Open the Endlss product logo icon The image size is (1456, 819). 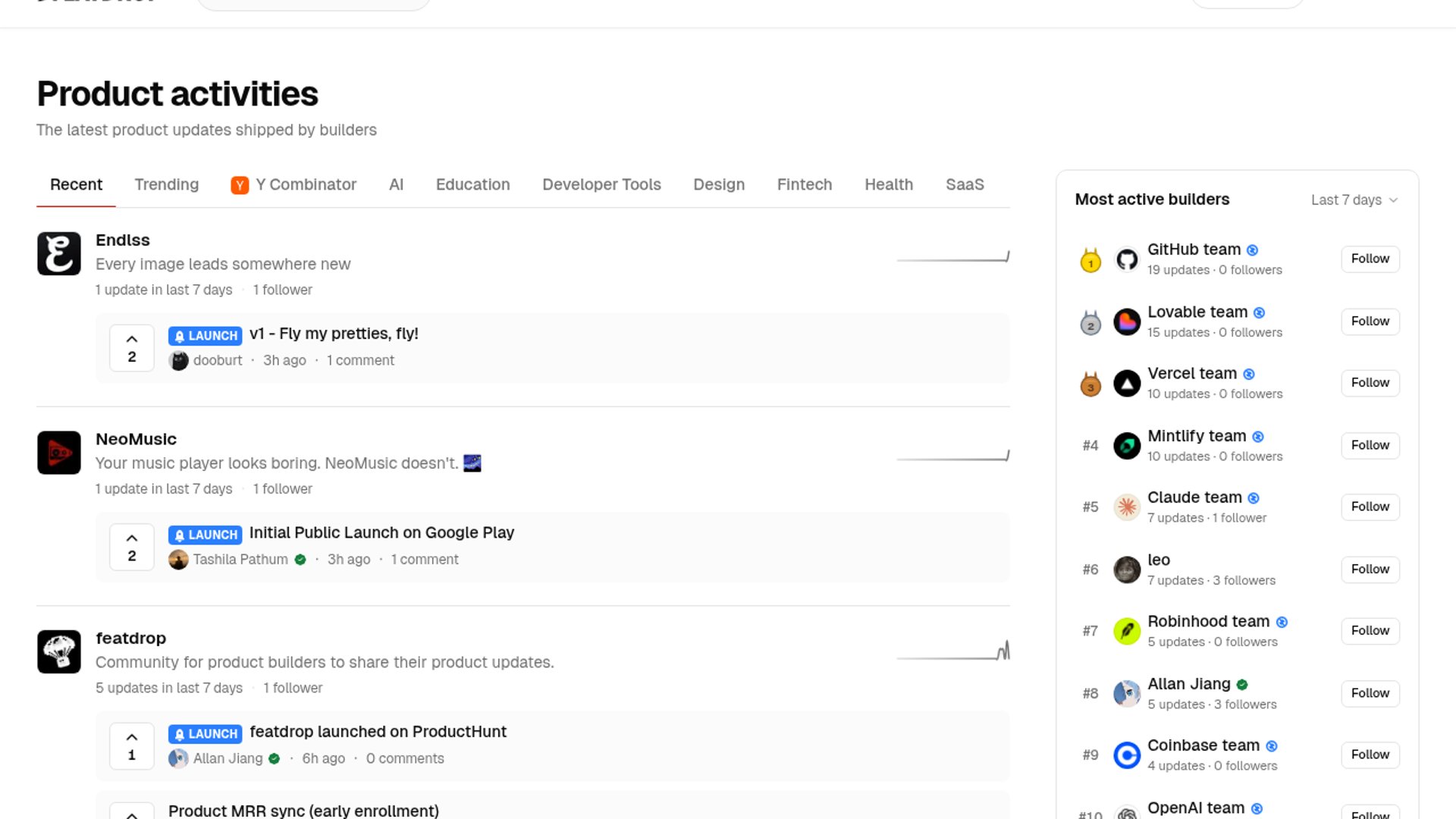[x=59, y=253]
